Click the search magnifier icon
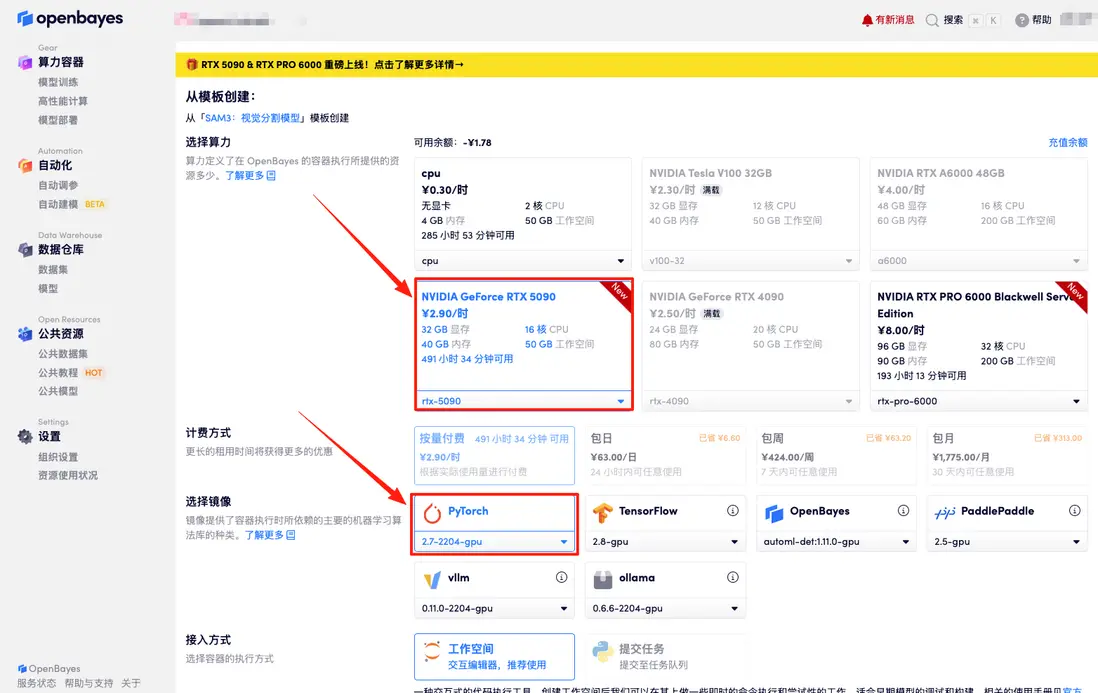1098x693 pixels. (932, 20)
